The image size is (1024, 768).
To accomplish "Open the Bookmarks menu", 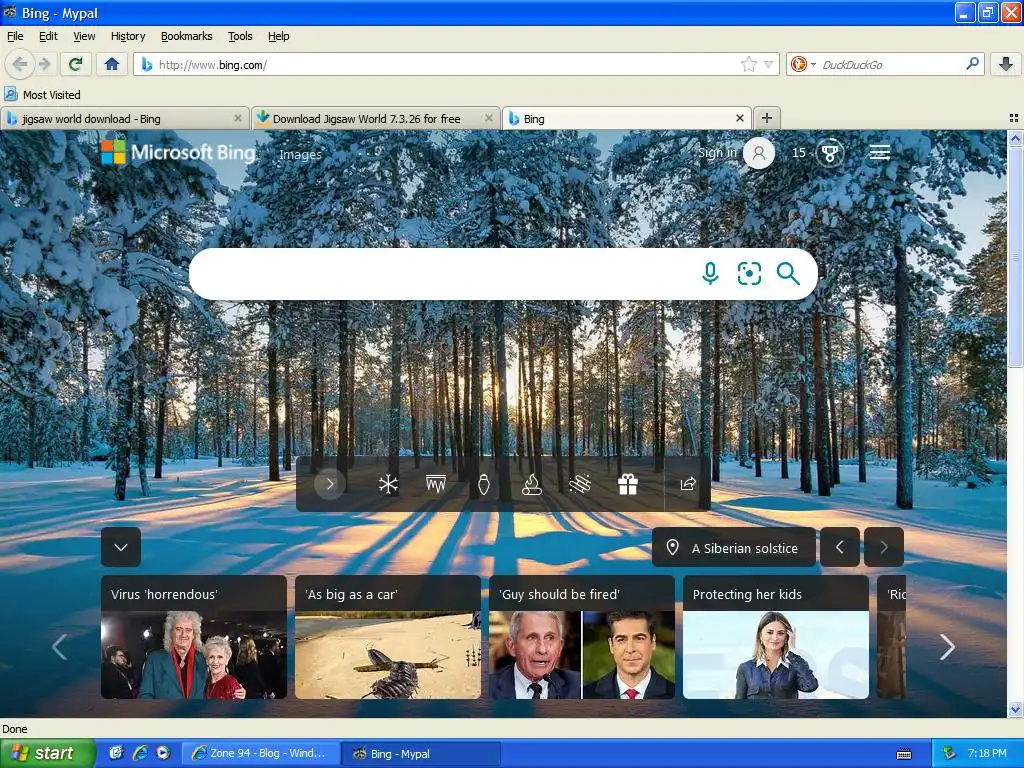I will [187, 36].
